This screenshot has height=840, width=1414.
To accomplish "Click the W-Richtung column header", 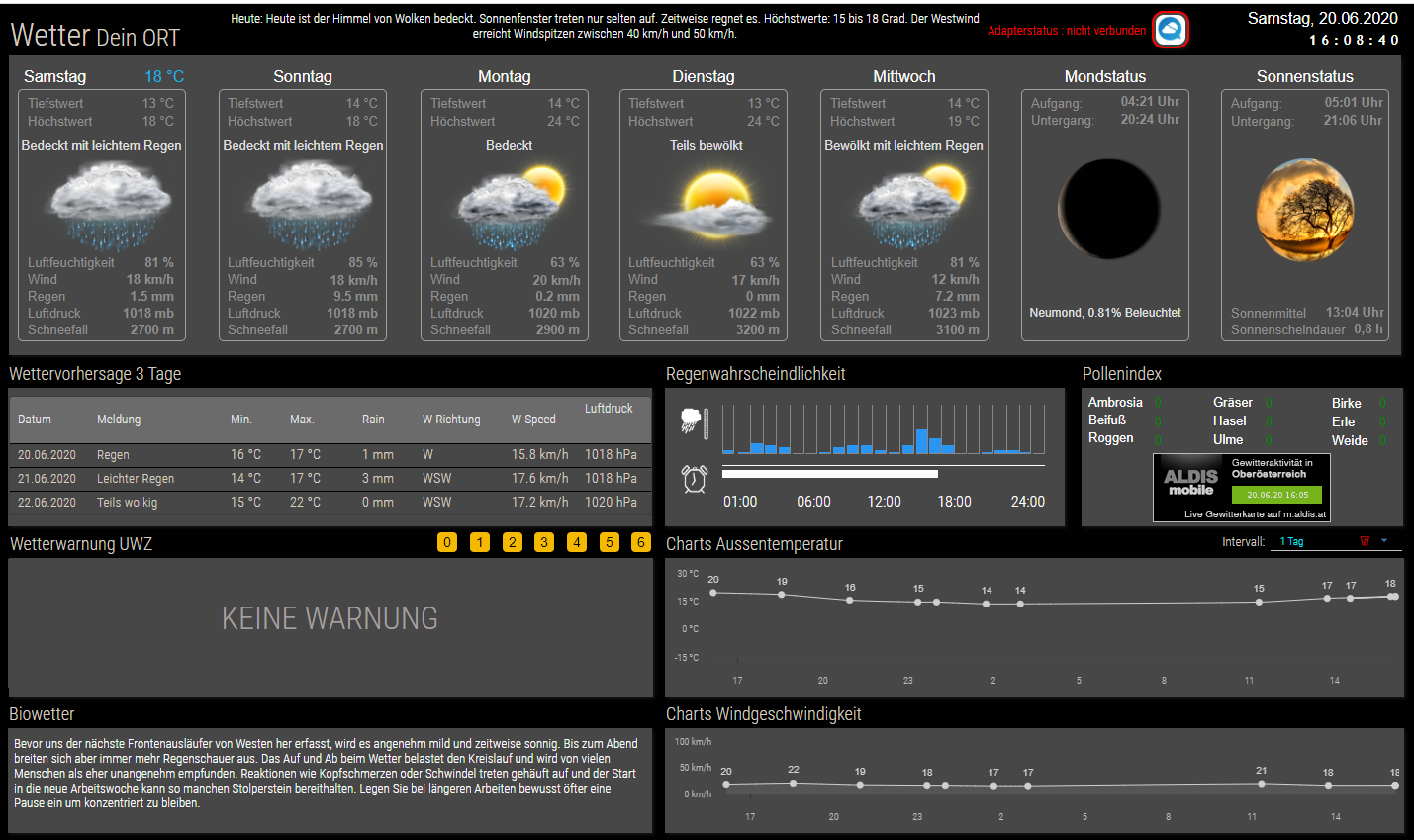I will (x=451, y=420).
